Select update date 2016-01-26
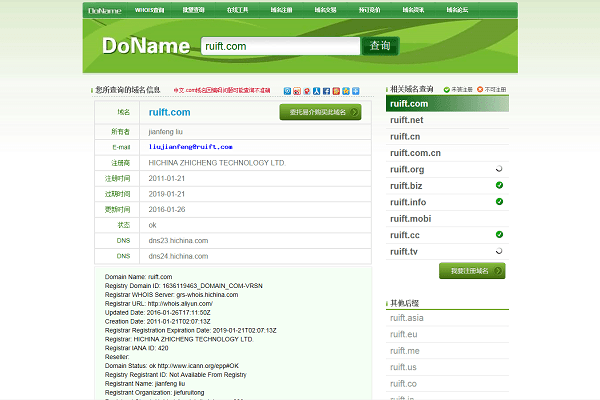 [167, 209]
